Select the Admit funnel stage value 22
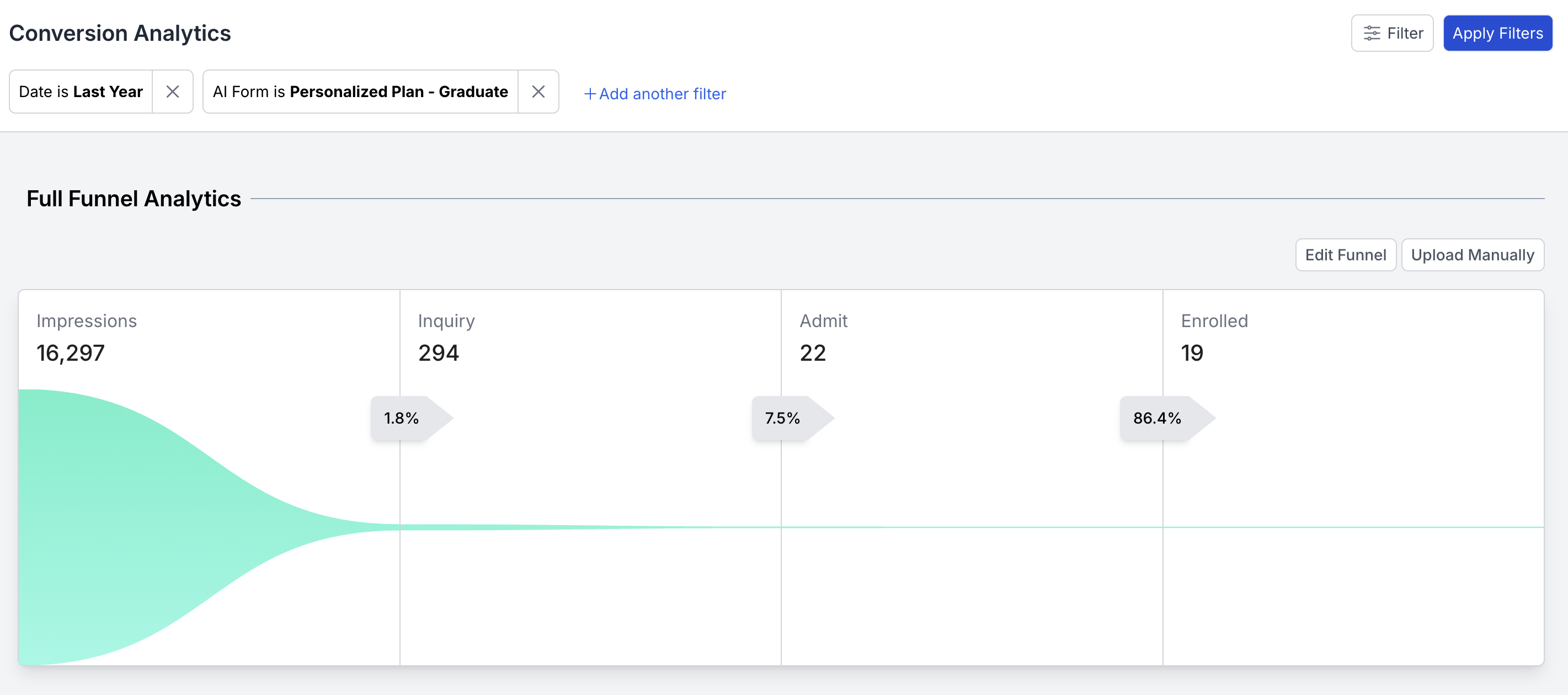 812,353
